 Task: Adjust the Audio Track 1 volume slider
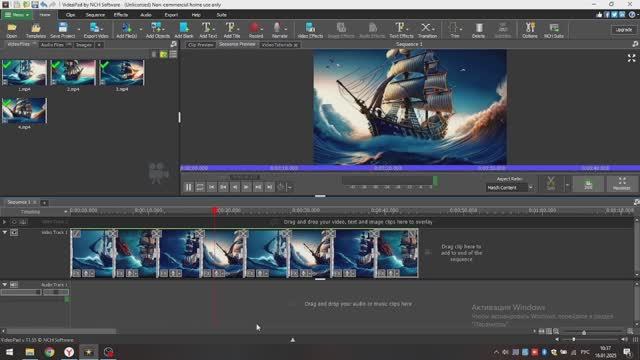(x=21, y=292)
